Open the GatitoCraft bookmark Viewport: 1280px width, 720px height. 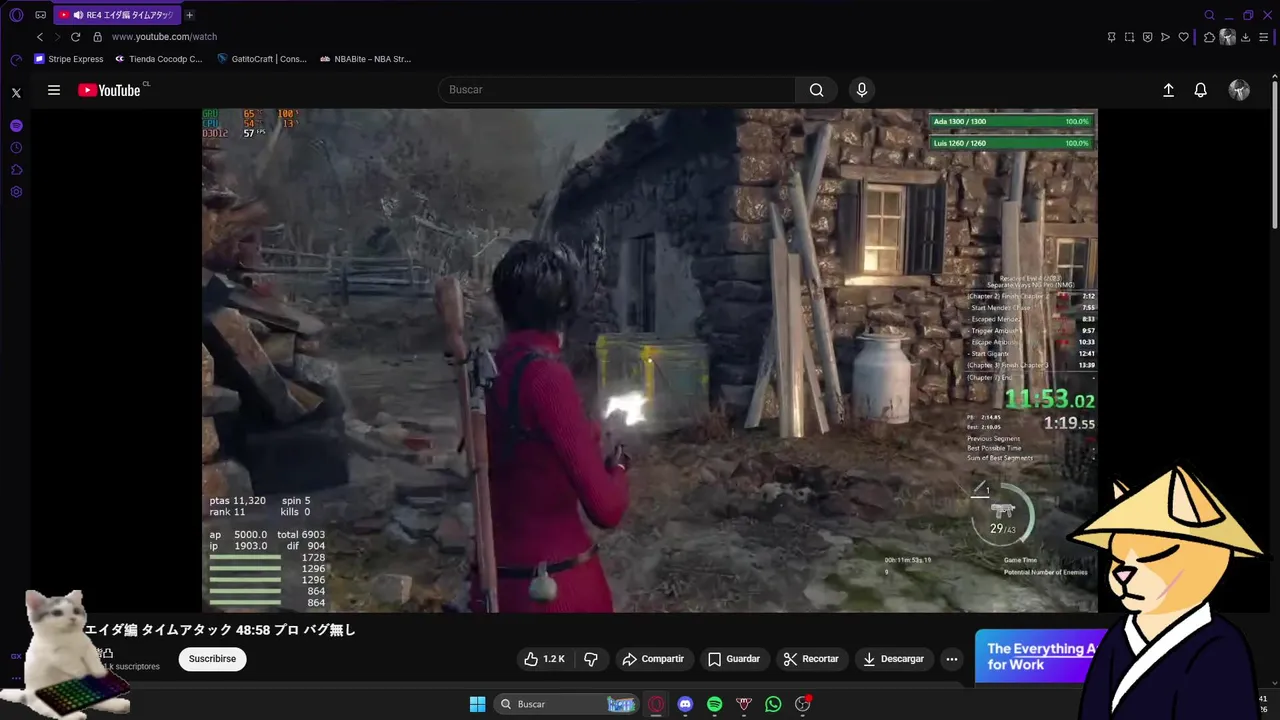click(x=262, y=59)
